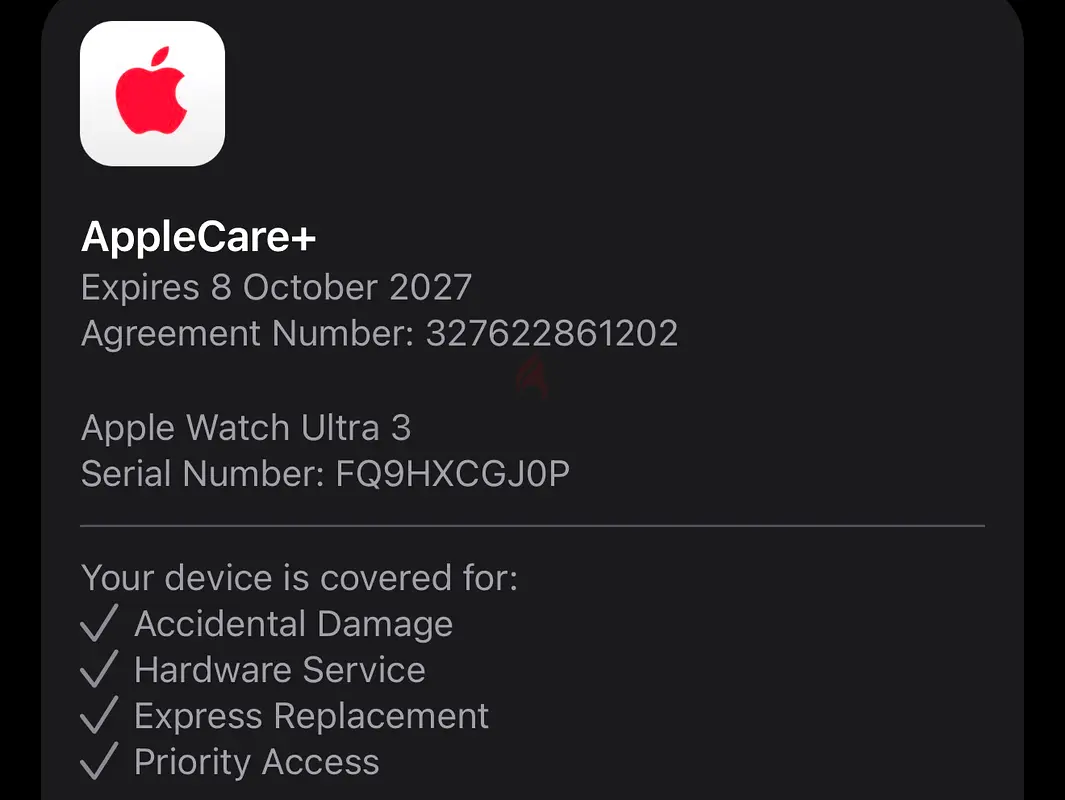Viewport: 1065px width, 800px height.
Task: Click the faint red watermark logo
Action: pyautogui.click(x=532, y=376)
